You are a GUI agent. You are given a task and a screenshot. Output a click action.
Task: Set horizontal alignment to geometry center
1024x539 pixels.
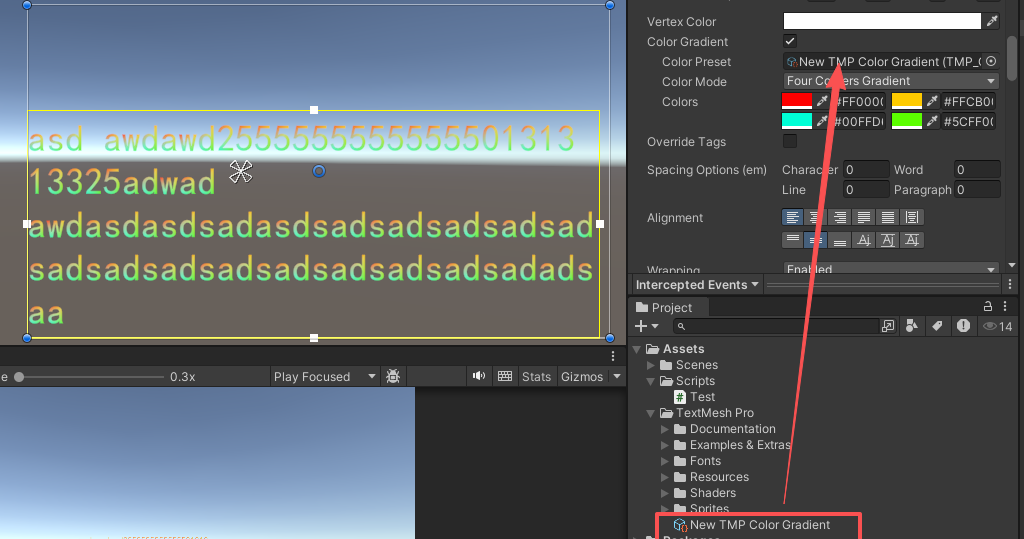tap(912, 217)
